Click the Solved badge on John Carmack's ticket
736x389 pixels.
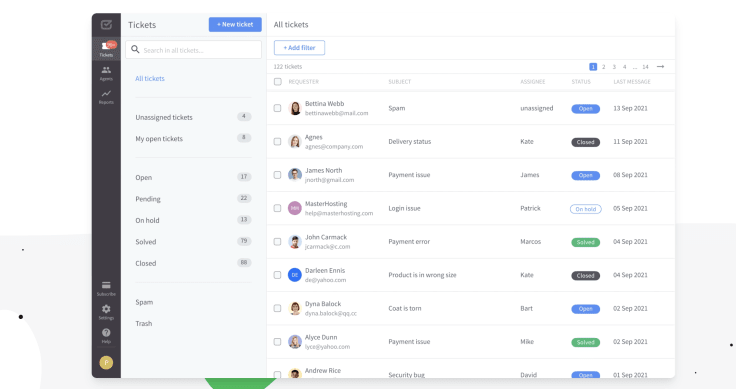pyautogui.click(x=585, y=242)
